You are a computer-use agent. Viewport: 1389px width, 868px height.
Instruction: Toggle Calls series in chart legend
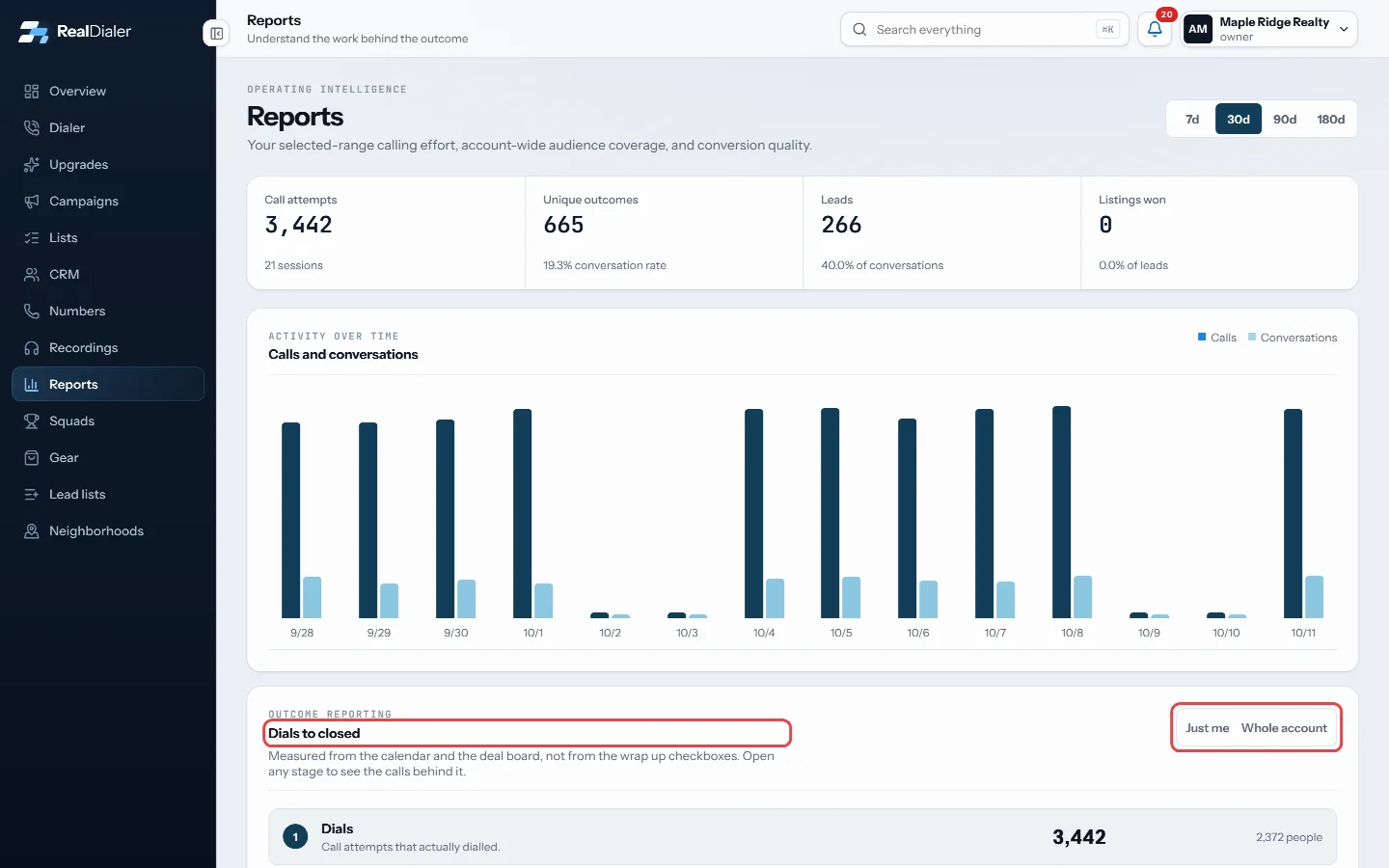(x=1217, y=338)
